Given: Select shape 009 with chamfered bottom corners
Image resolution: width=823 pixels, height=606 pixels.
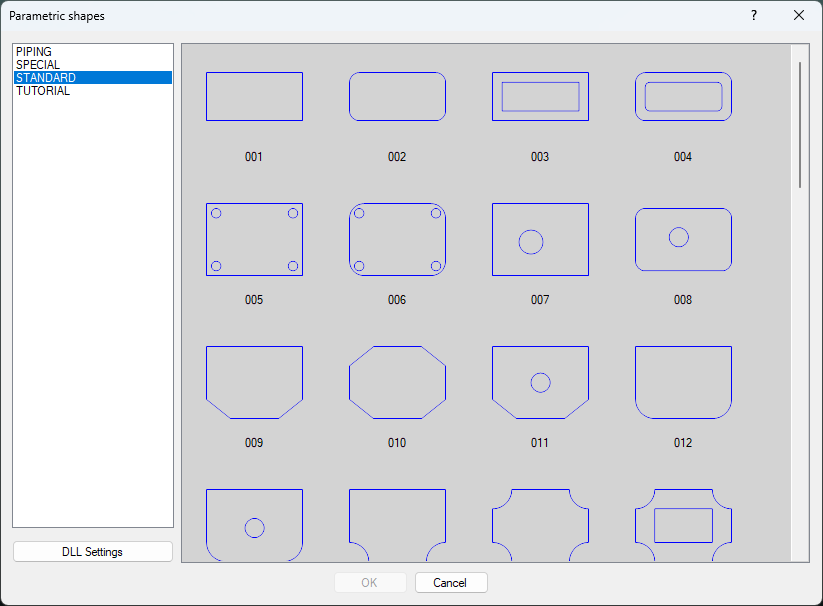Looking at the screenshot, I should [x=254, y=381].
